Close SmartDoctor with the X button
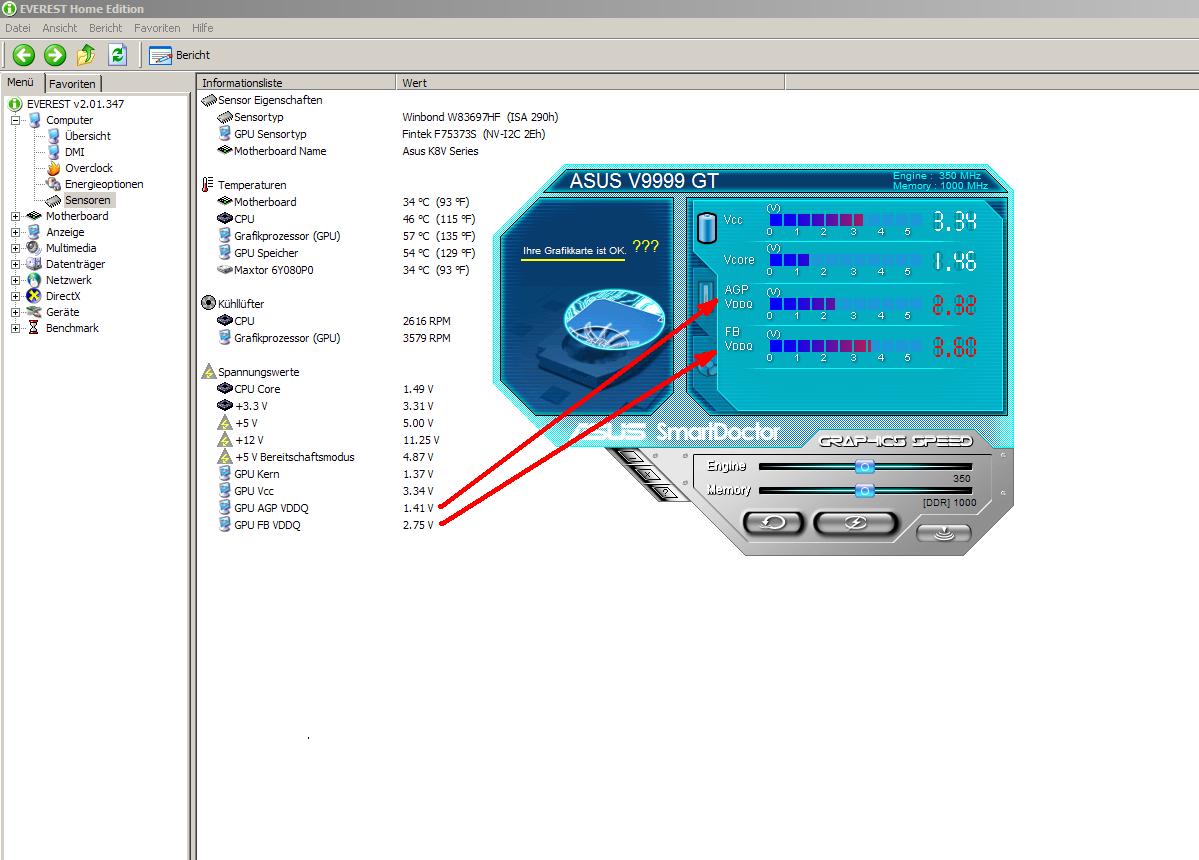 point(648,475)
